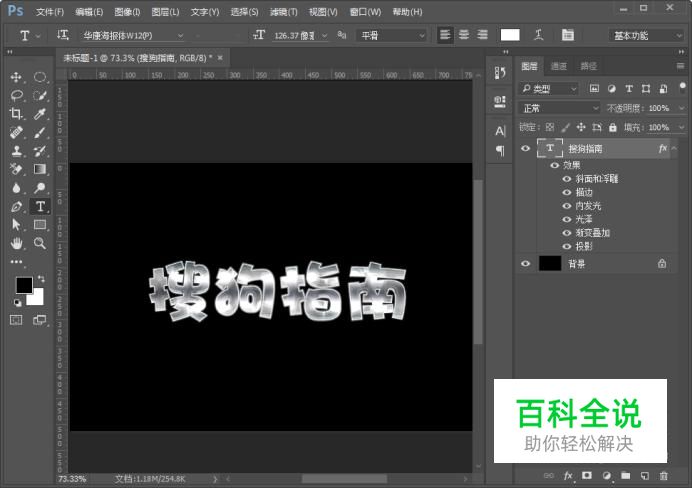Hide the 内发光 effect
Image resolution: width=692 pixels, height=488 pixels.
pyautogui.click(x=567, y=206)
